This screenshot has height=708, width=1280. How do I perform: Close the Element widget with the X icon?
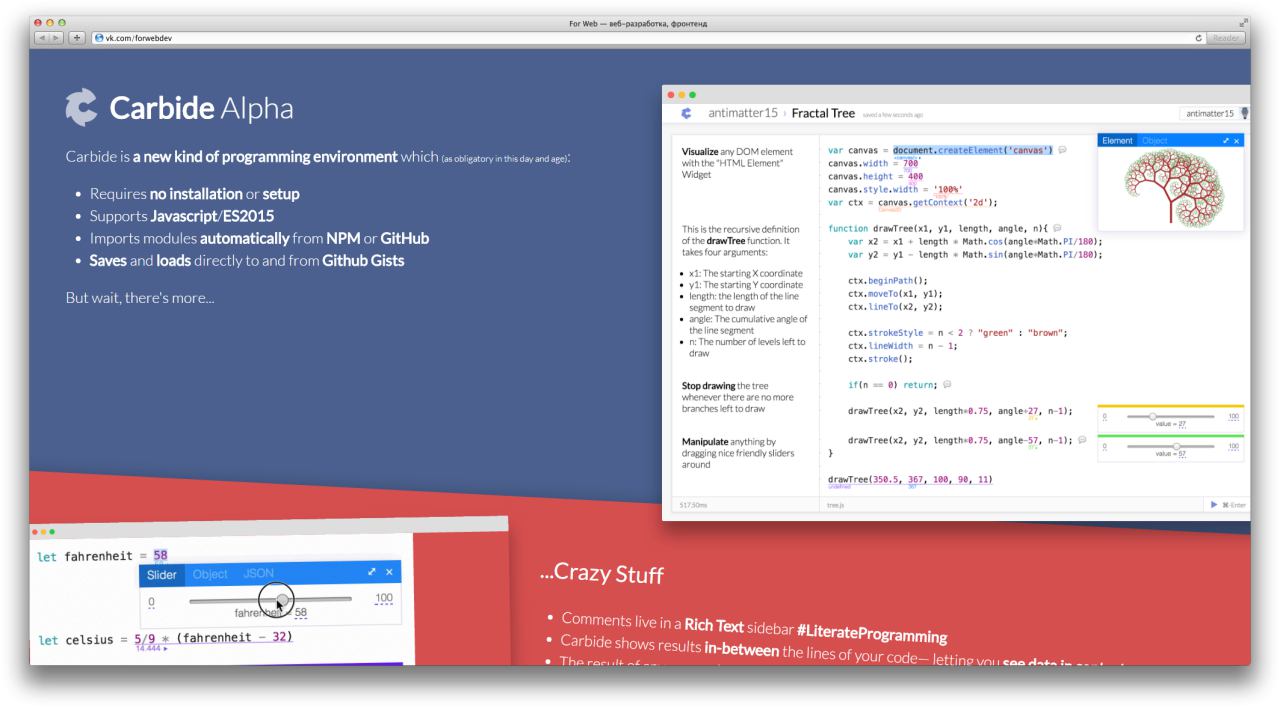(x=1236, y=141)
